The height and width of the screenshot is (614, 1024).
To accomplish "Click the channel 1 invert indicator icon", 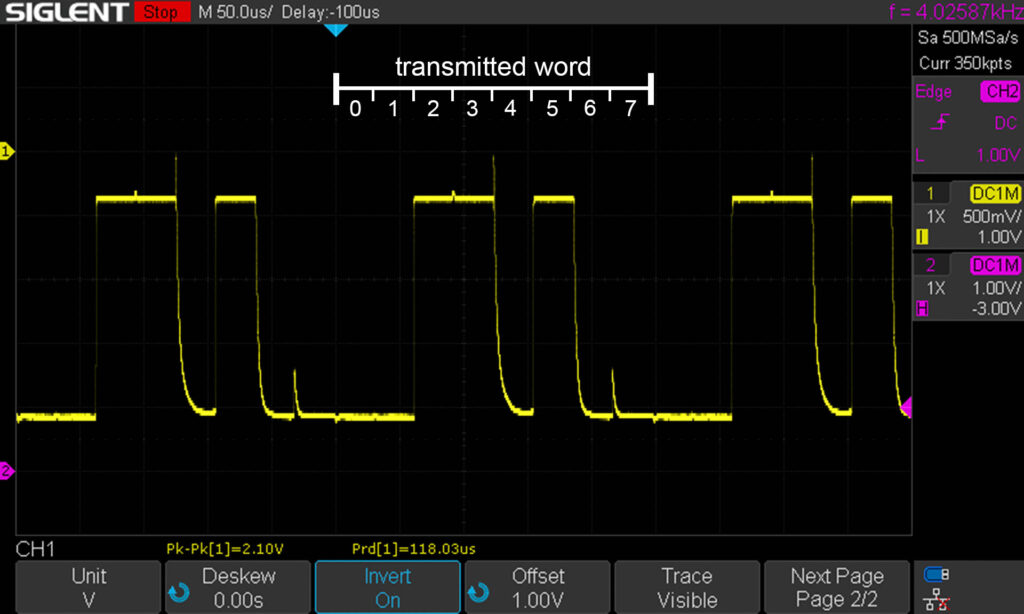I will tap(922, 237).
